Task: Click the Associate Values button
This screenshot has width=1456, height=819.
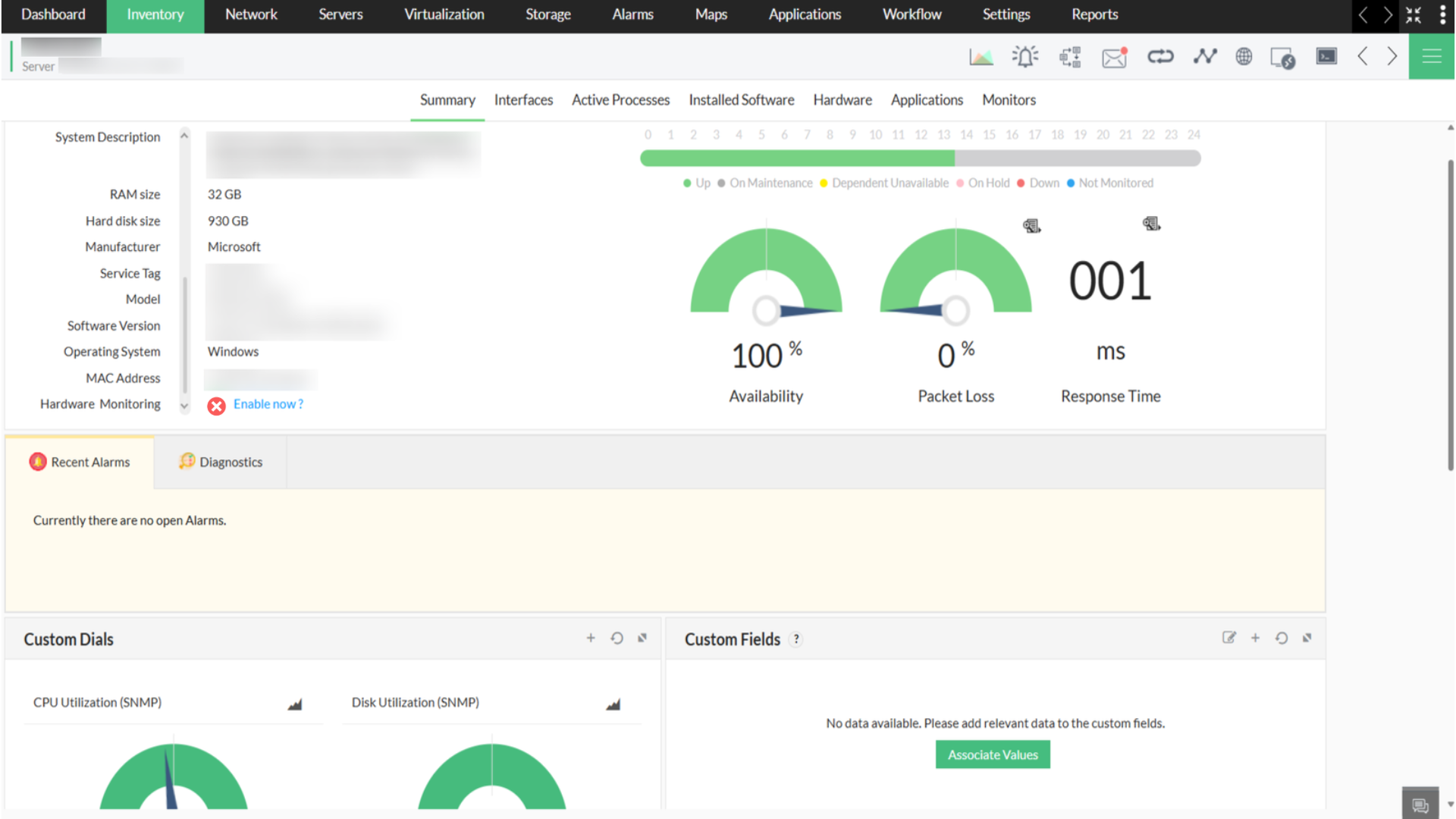Action: click(993, 755)
